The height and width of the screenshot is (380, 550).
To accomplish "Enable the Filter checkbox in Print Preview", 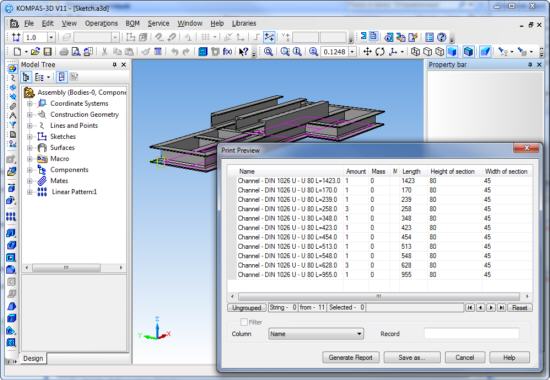I will pos(244,322).
